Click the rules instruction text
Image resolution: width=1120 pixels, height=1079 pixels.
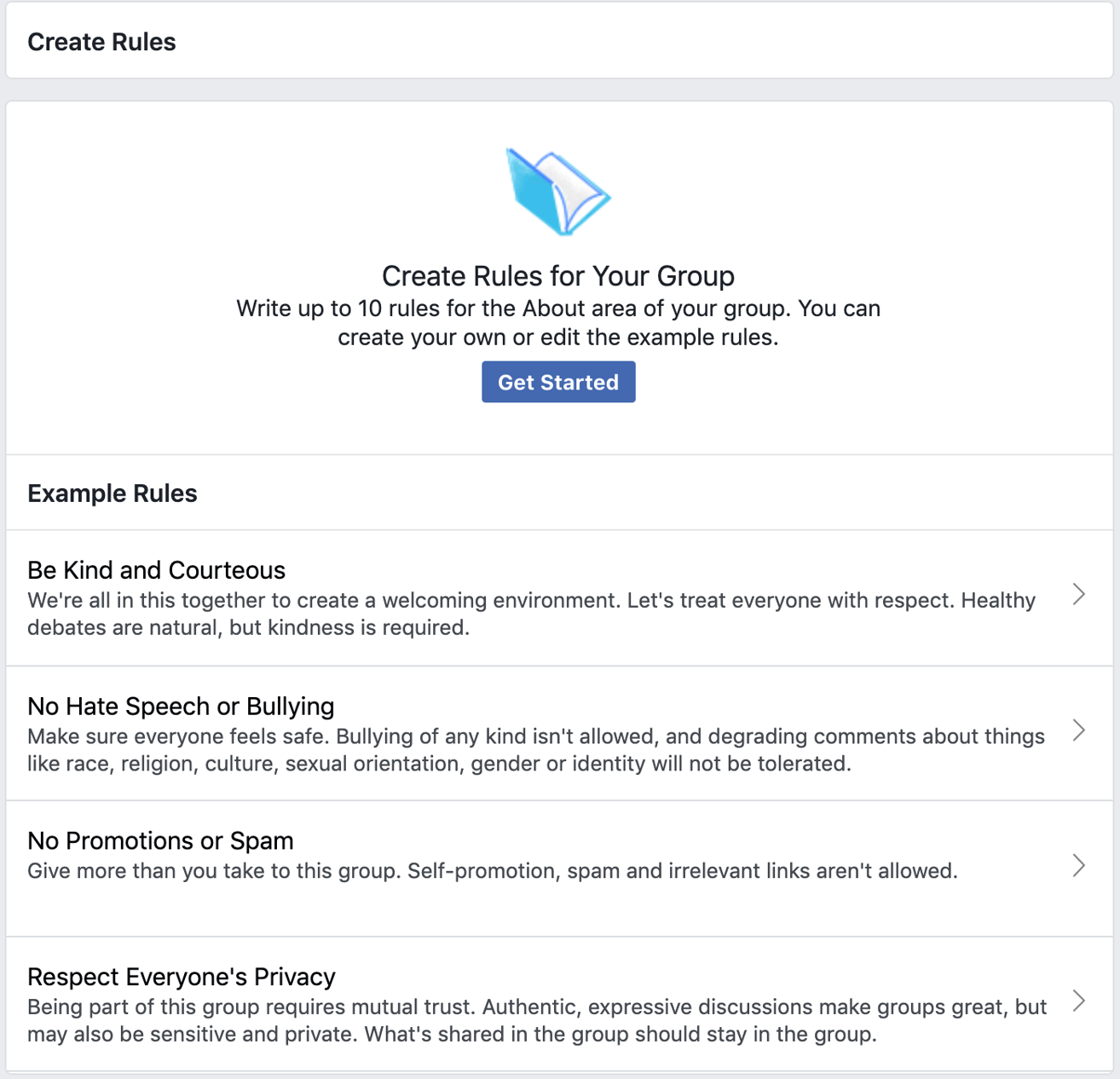tap(558, 322)
